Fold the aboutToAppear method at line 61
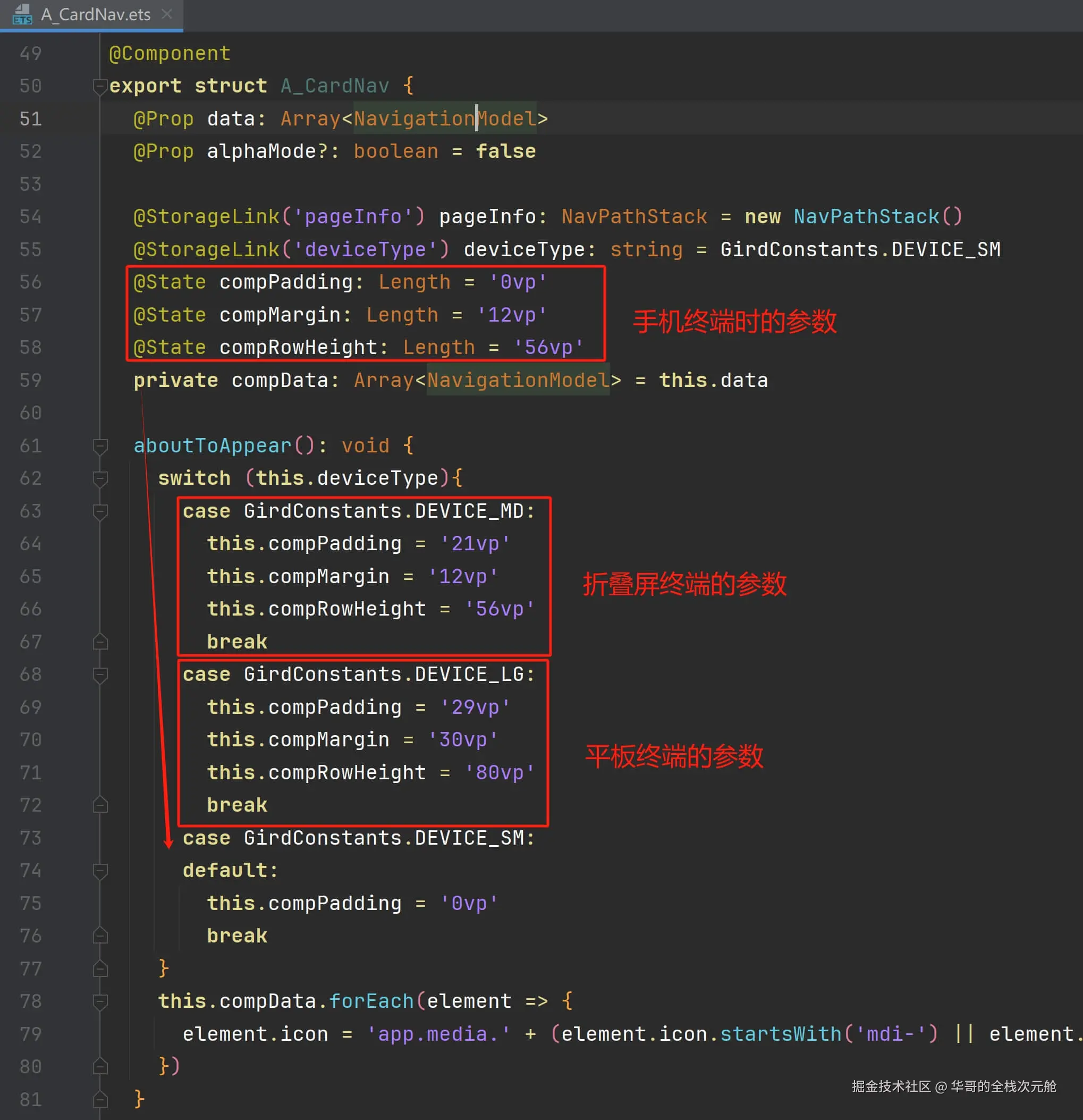This screenshot has width=1083, height=1120. click(x=100, y=445)
